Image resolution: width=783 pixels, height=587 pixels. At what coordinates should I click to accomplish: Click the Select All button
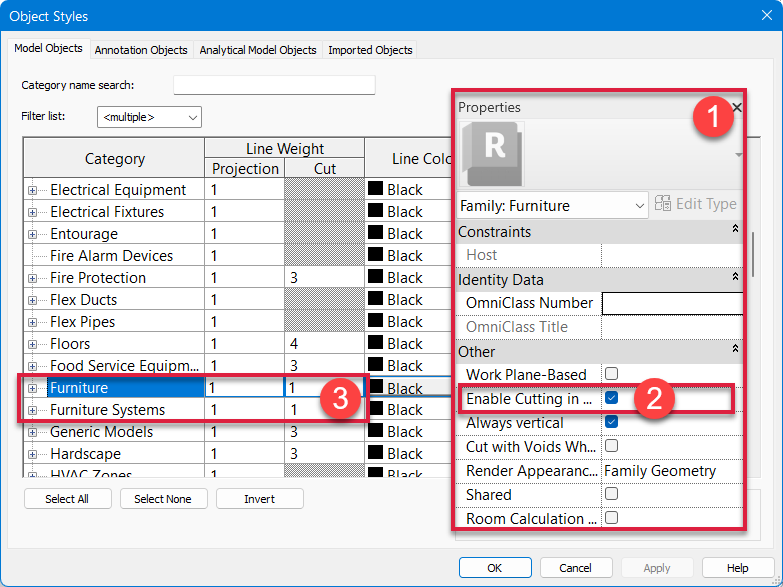click(68, 498)
